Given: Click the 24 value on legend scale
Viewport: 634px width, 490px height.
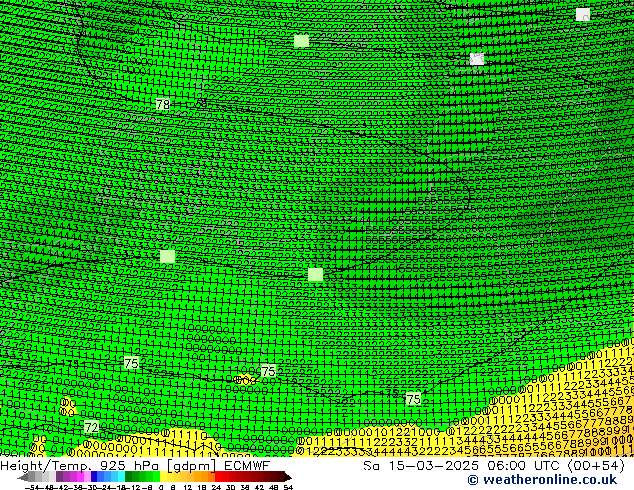Looking at the screenshot, I should pyautogui.click(x=216, y=487).
